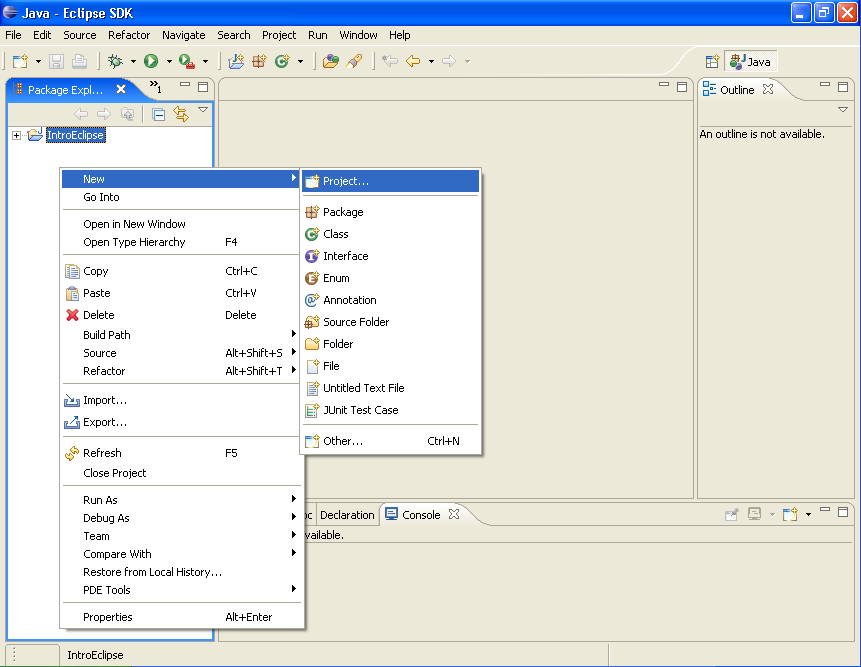Expand the IntroEclipse project tree node
The width and height of the screenshot is (861, 667).
16,135
